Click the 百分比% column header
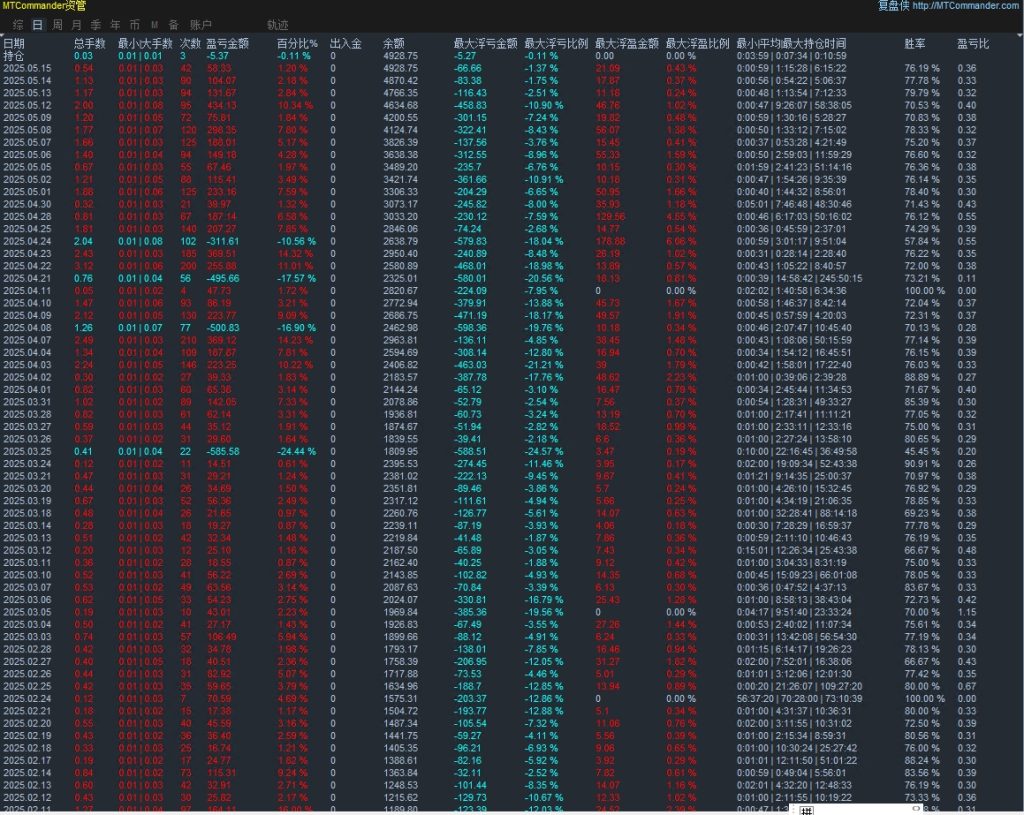Viewport: 1024px width, 815px height. [x=297, y=44]
